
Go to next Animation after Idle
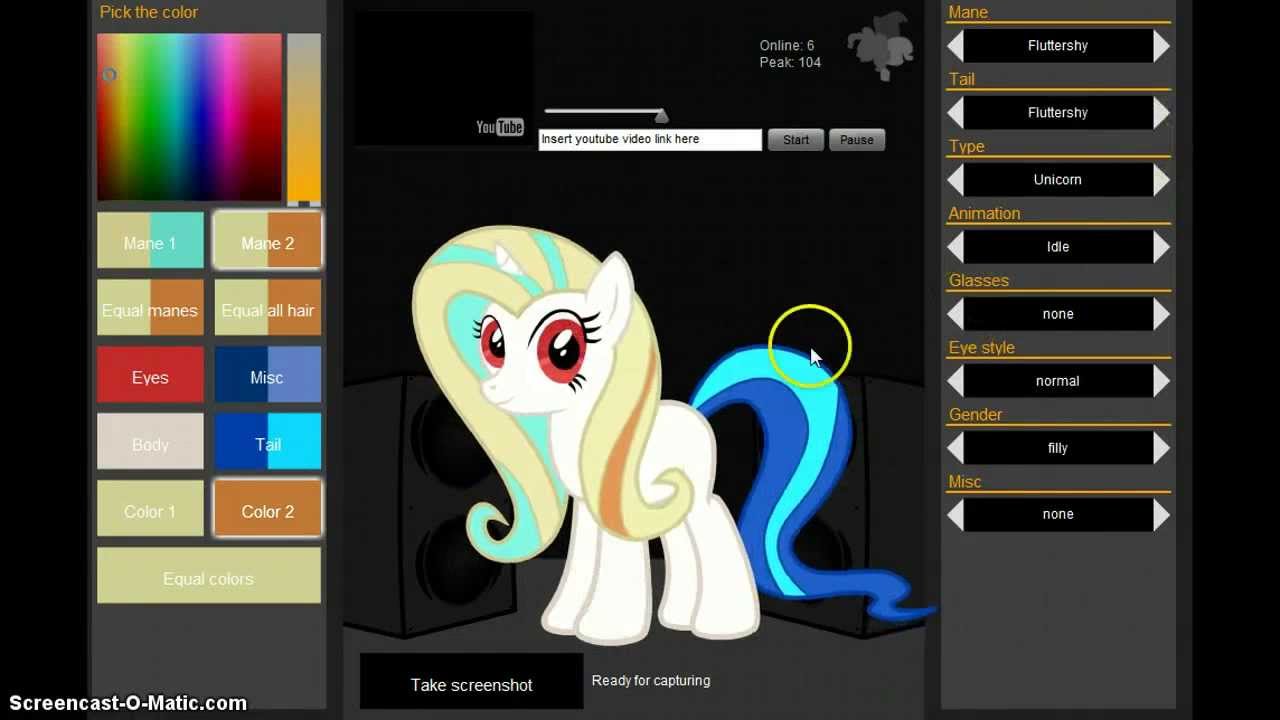click(1161, 247)
